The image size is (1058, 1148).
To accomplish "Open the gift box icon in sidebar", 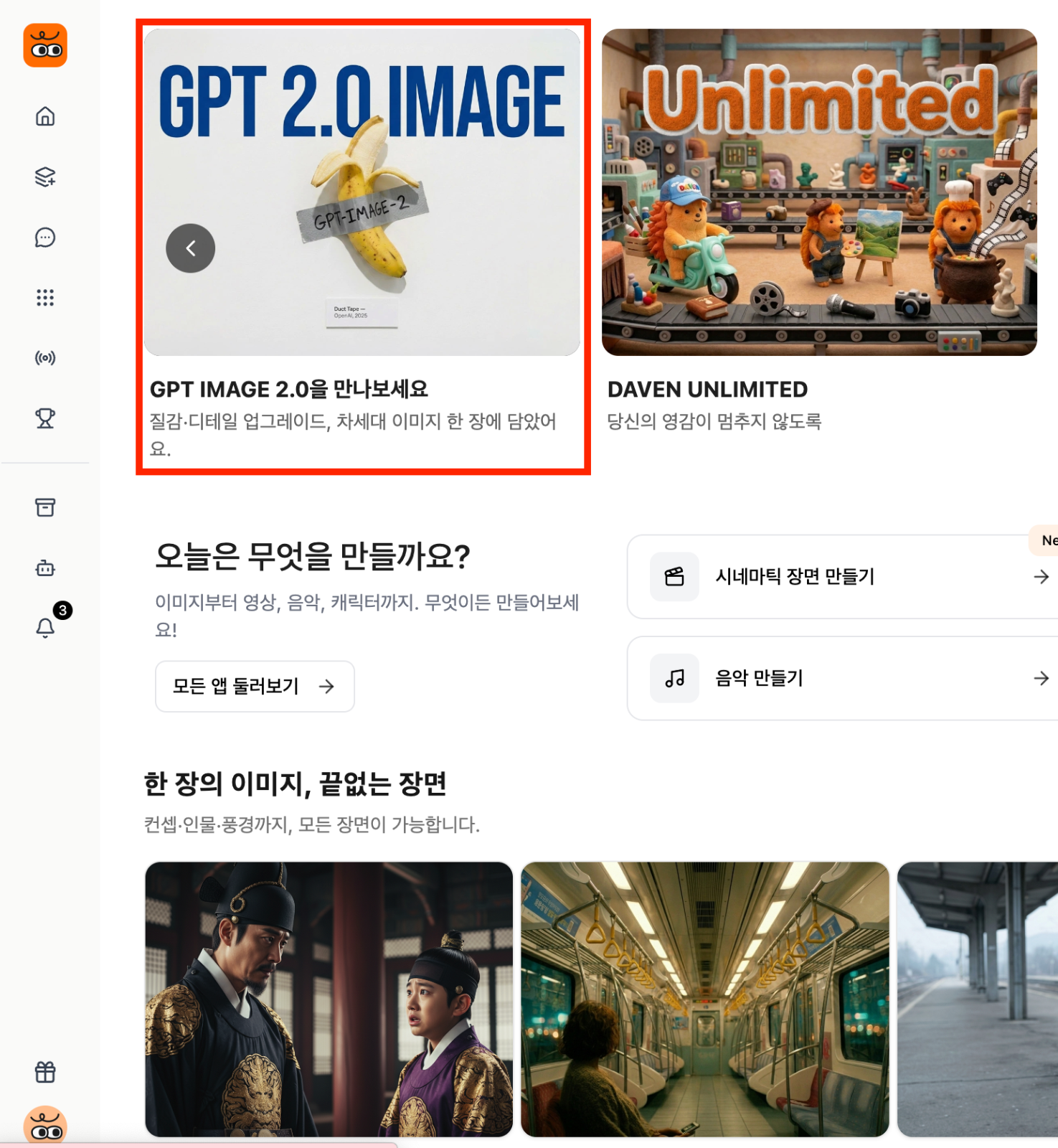I will coord(45,1072).
